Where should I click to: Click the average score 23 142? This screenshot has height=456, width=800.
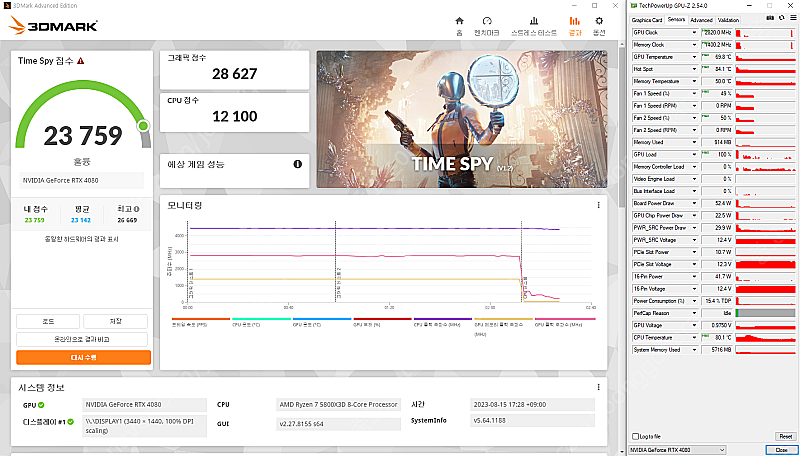tap(81, 220)
